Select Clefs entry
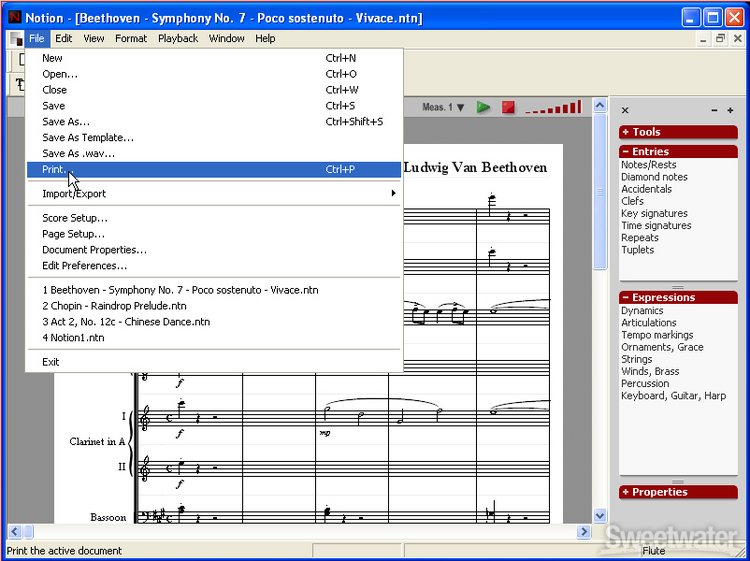Image resolution: width=750 pixels, height=561 pixels. [632, 201]
